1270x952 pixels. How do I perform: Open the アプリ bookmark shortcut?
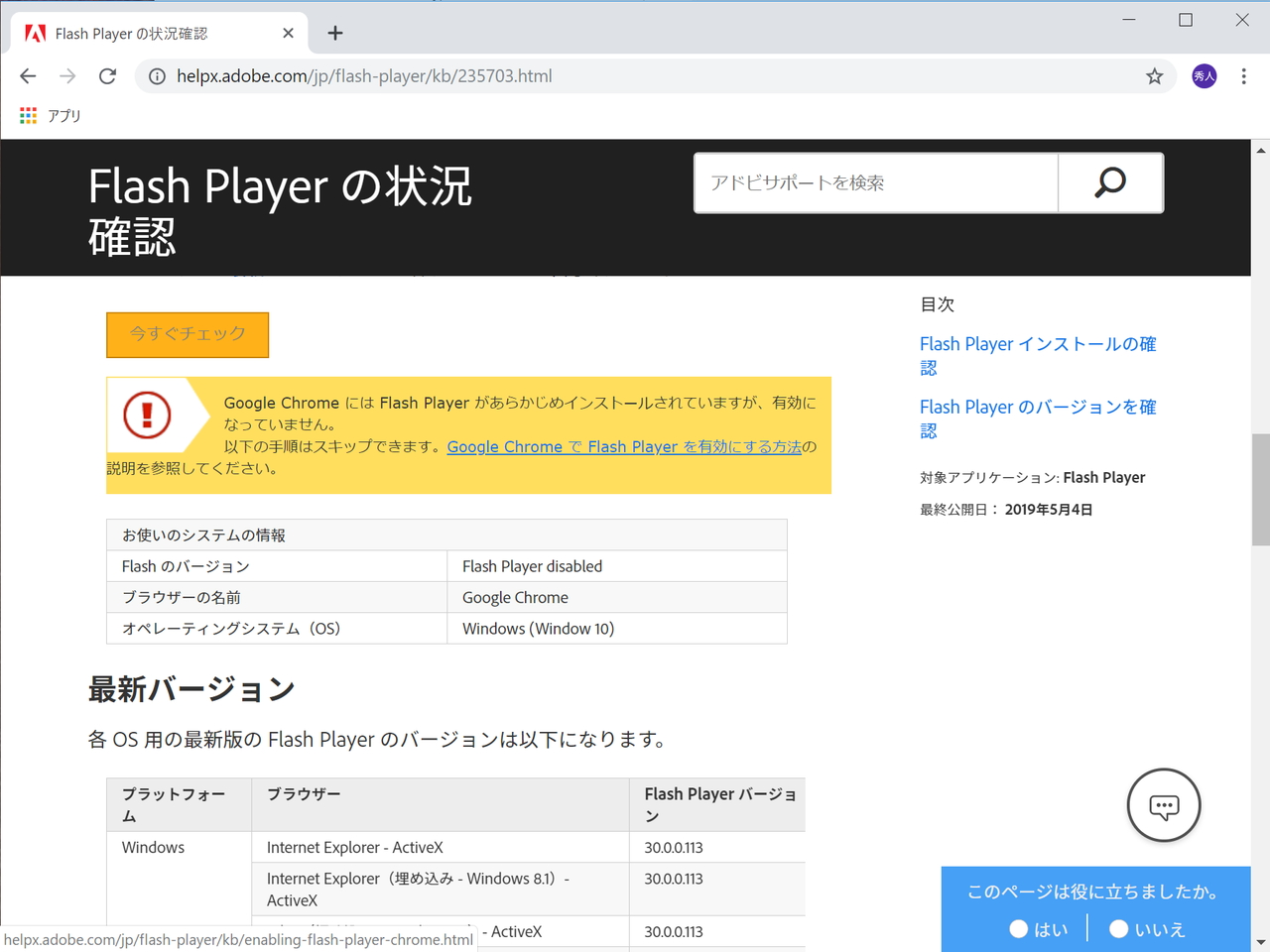pyautogui.click(x=50, y=115)
